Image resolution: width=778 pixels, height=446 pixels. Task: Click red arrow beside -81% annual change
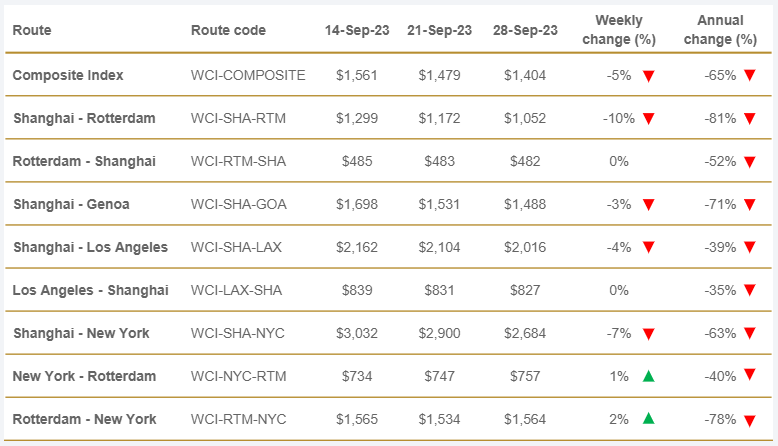pyautogui.click(x=749, y=118)
